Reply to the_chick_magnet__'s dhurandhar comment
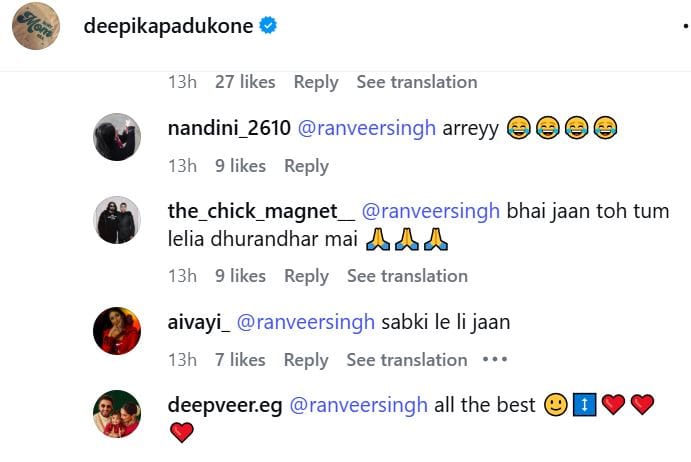The height and width of the screenshot is (462, 691). (x=306, y=276)
